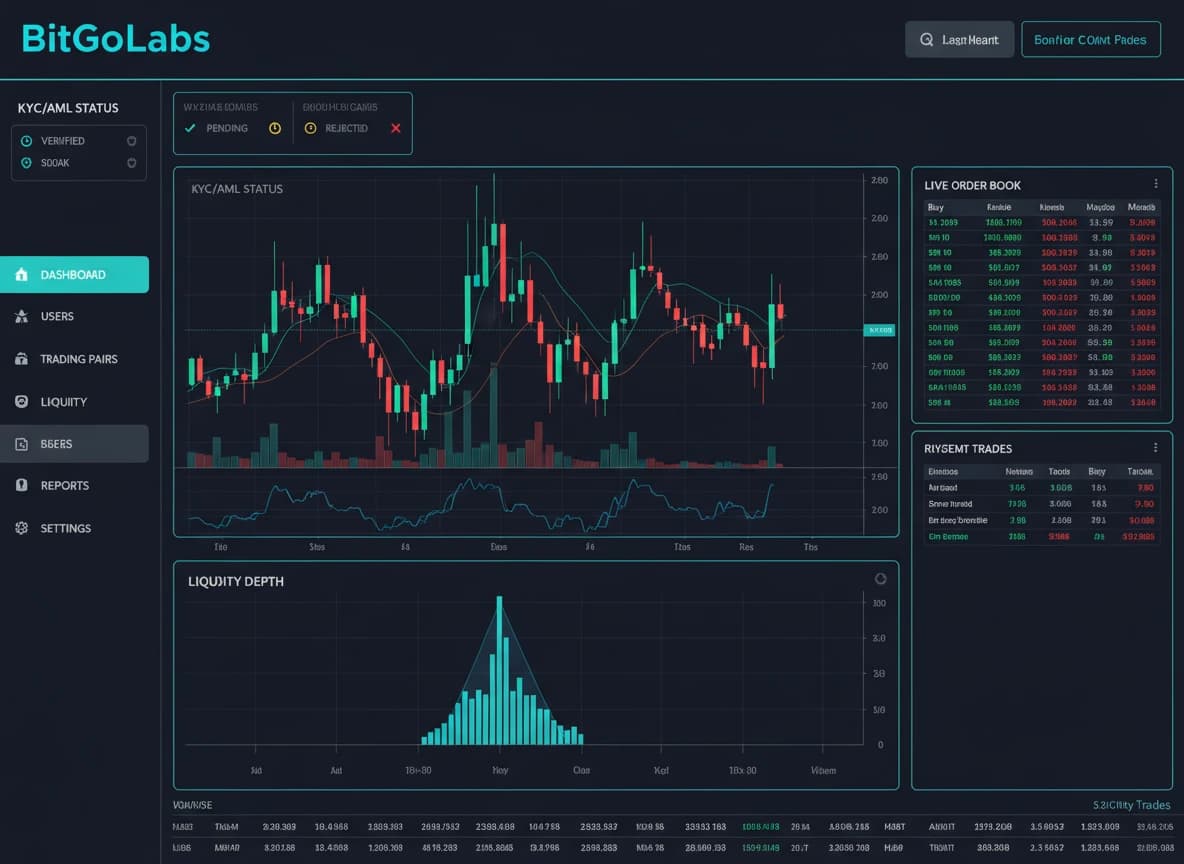The image size is (1184, 864).
Task: Click the Reports lock icon
Action: point(21,485)
